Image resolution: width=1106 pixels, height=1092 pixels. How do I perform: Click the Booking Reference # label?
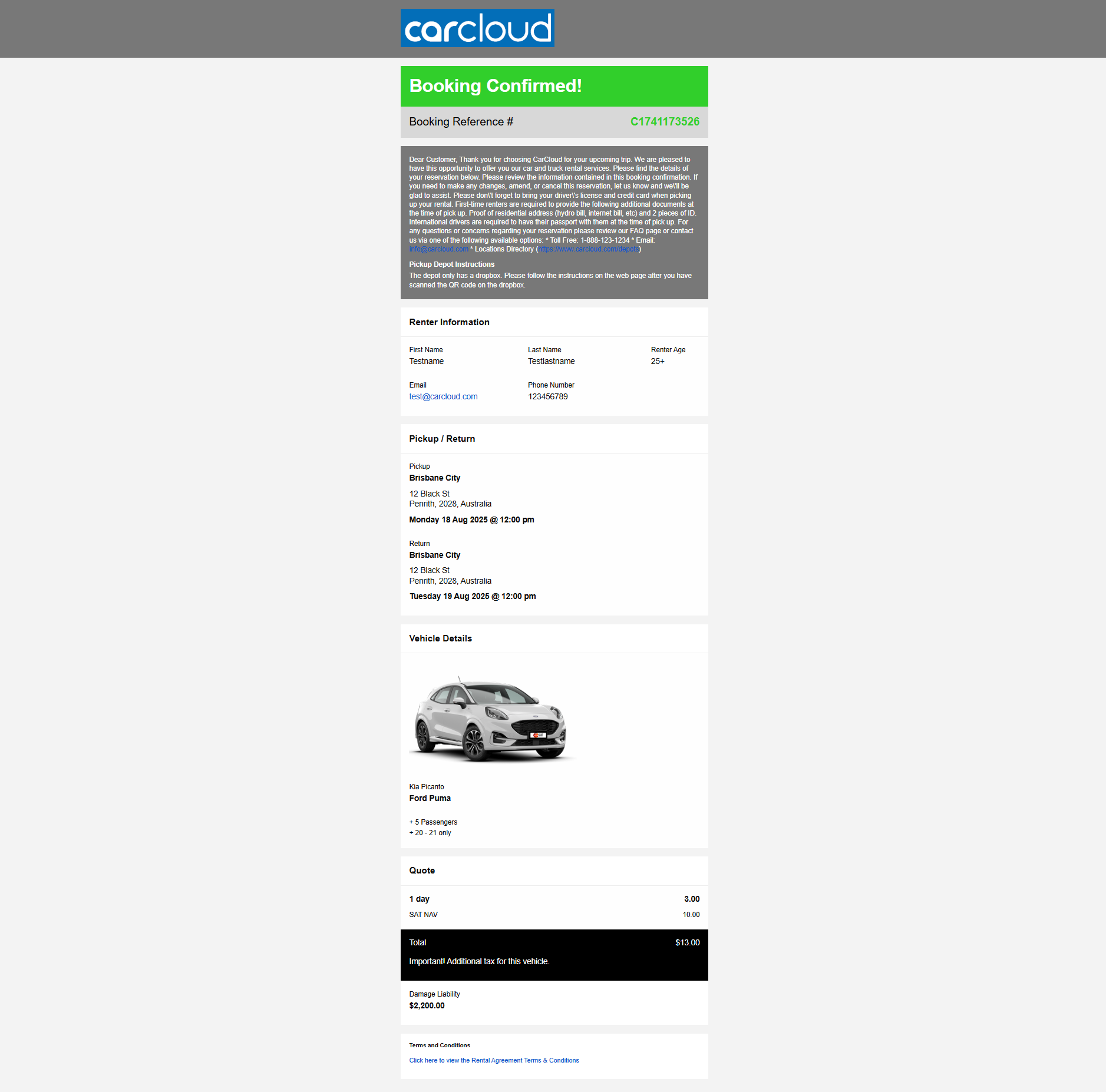[461, 122]
